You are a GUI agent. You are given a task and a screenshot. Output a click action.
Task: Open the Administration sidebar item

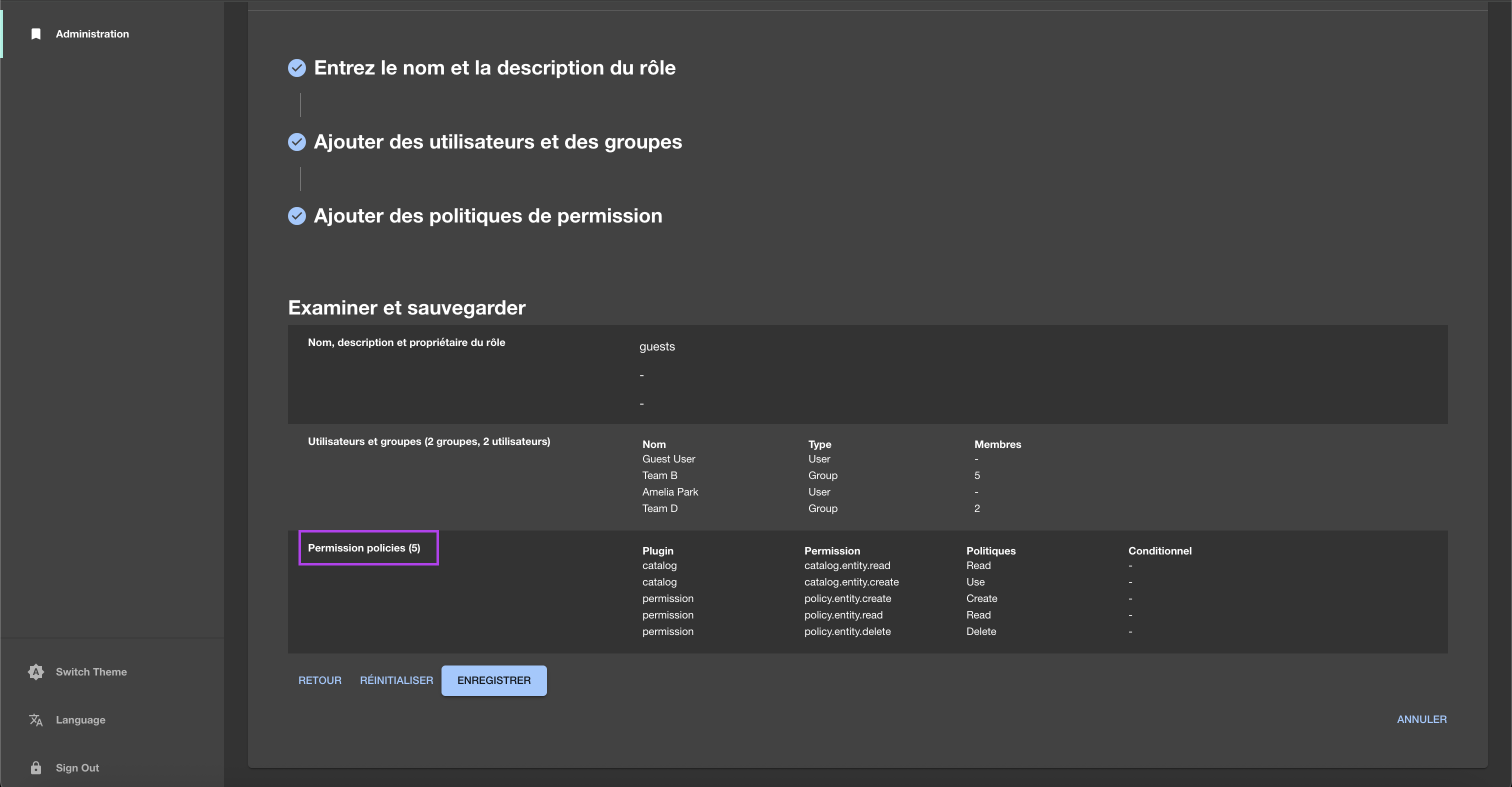point(92,34)
